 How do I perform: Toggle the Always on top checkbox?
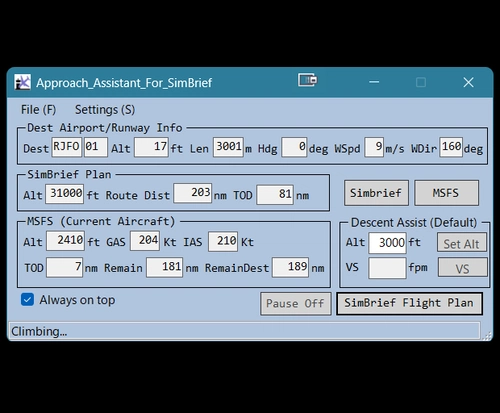tap(27, 299)
